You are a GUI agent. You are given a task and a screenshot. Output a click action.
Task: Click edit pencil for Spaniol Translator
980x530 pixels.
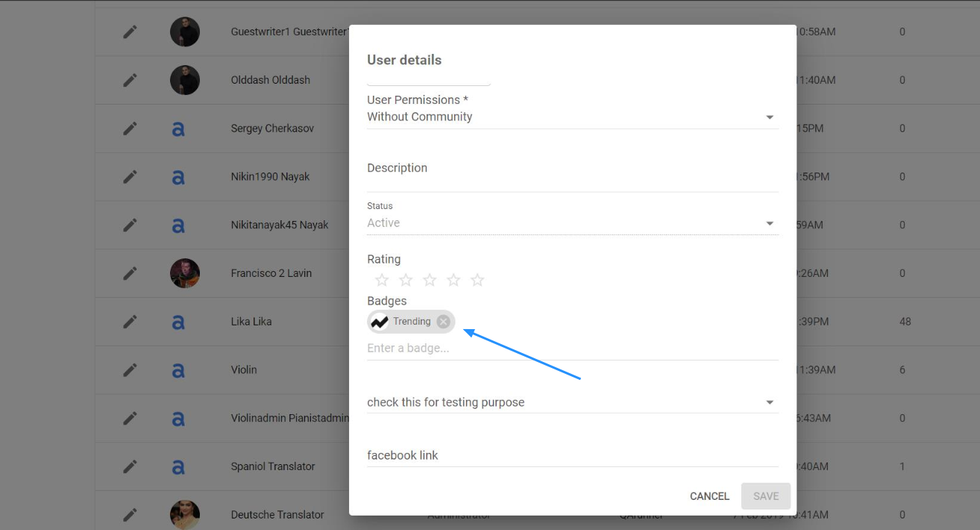[130, 466]
